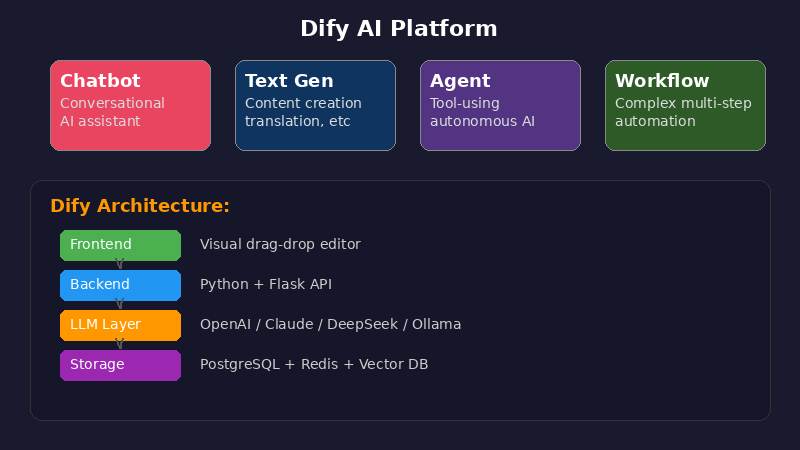
Task: Click the Dify AI Platform title
Action: pyautogui.click(x=398, y=29)
